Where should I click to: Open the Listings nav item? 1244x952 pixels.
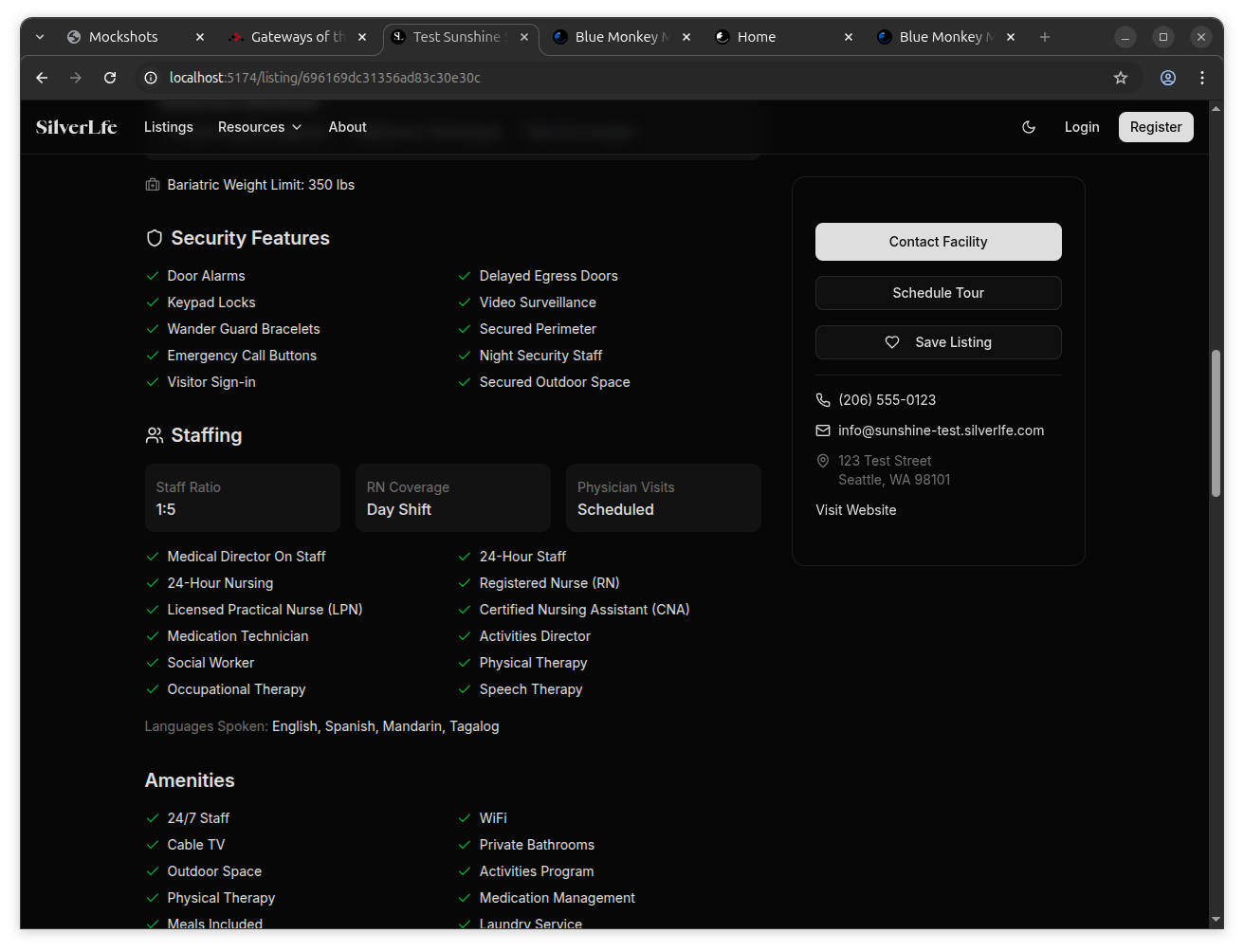pos(169,127)
